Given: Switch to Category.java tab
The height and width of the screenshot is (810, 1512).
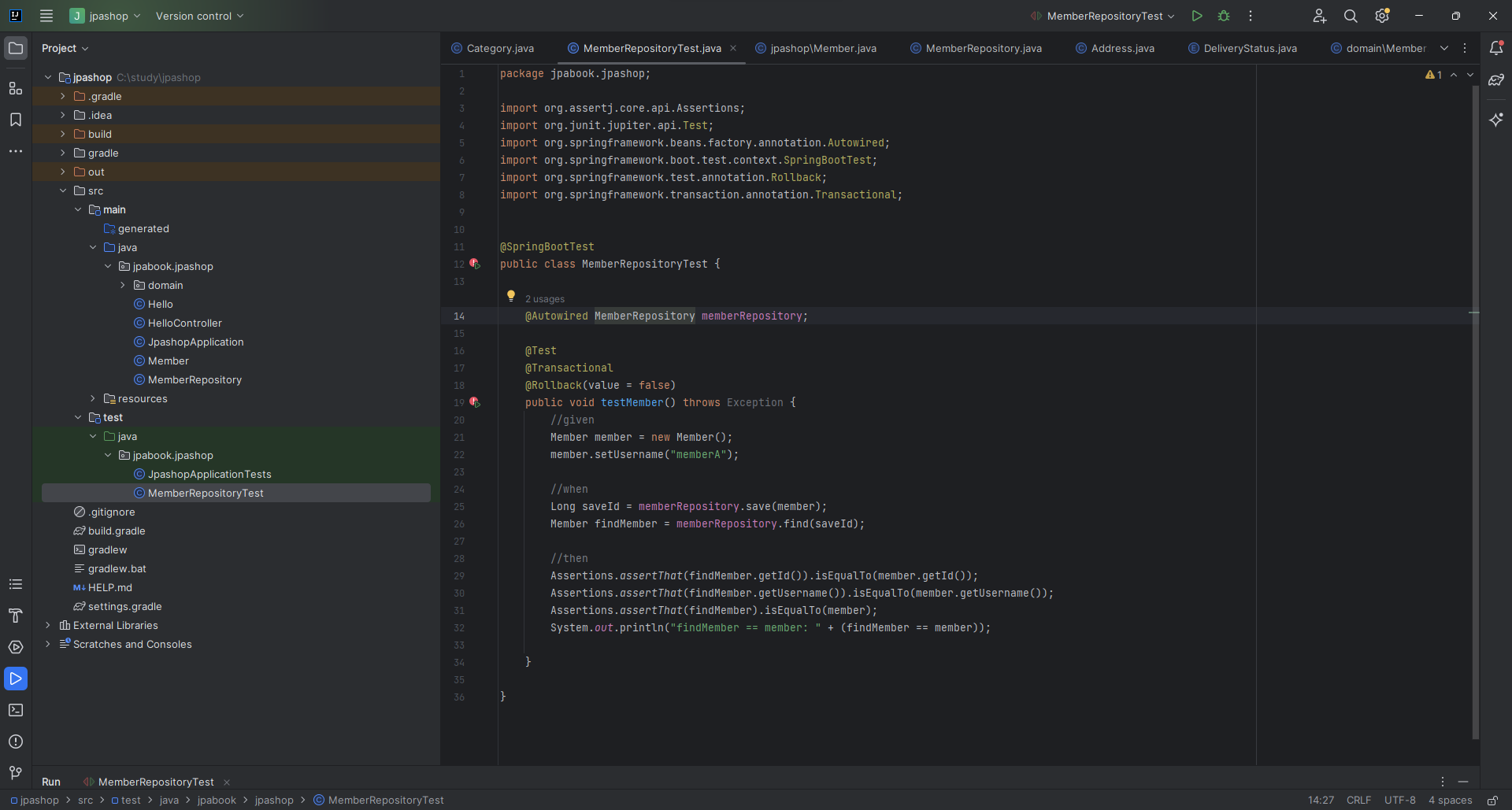Looking at the screenshot, I should coord(493,48).
